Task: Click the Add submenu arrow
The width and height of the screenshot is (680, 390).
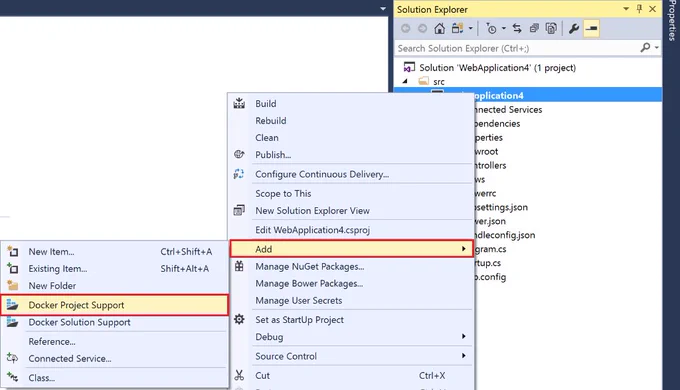Action: (464, 249)
